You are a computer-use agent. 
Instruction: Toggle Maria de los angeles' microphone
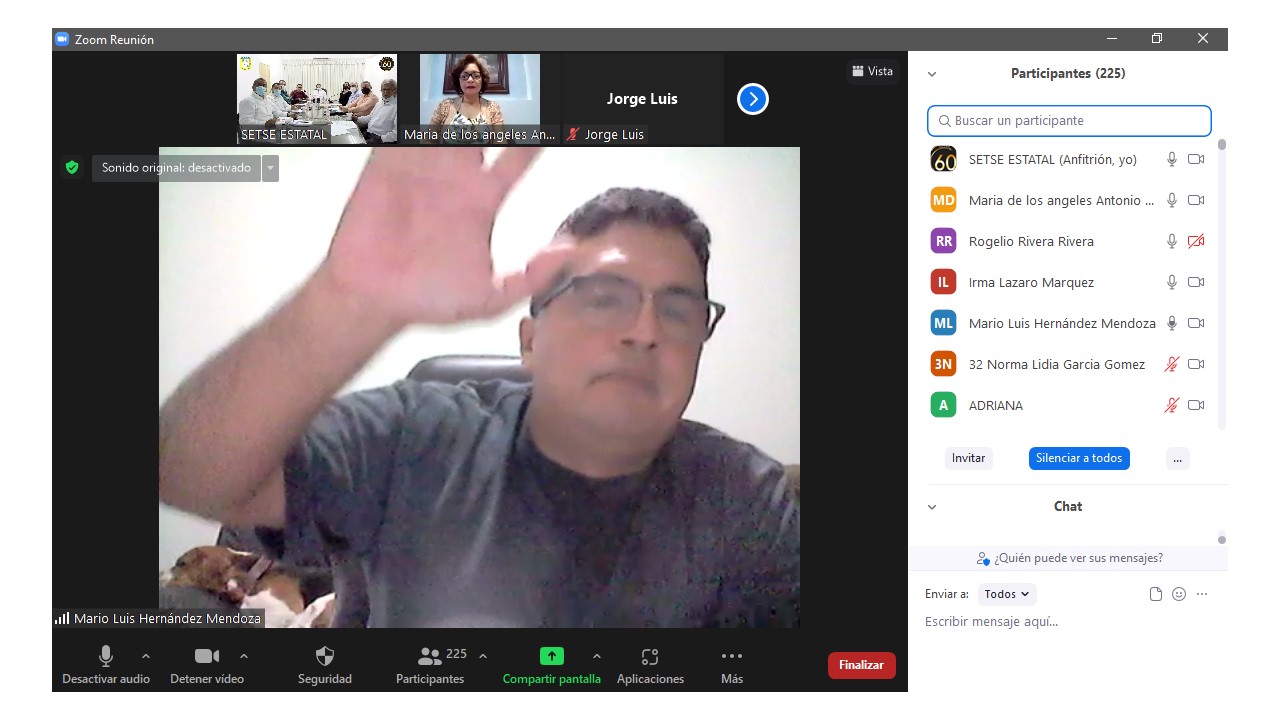click(x=1172, y=200)
